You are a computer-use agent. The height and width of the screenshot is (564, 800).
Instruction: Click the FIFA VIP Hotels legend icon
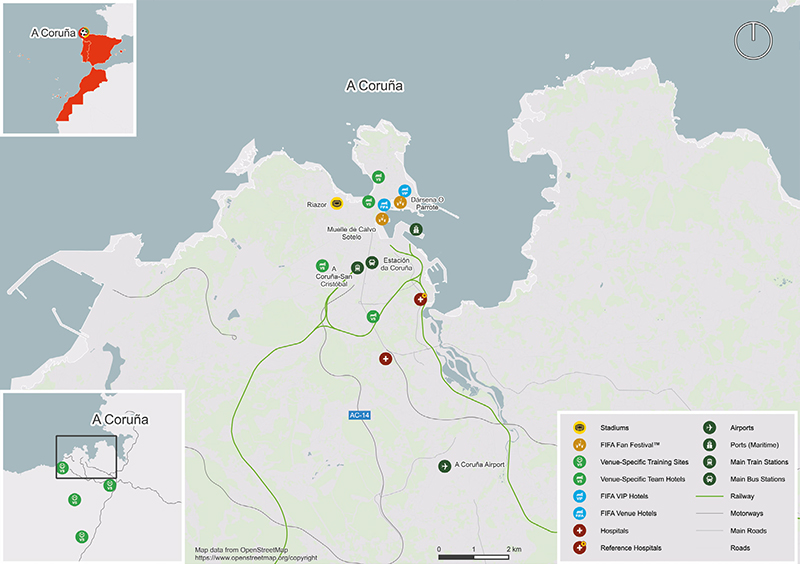(x=579, y=496)
